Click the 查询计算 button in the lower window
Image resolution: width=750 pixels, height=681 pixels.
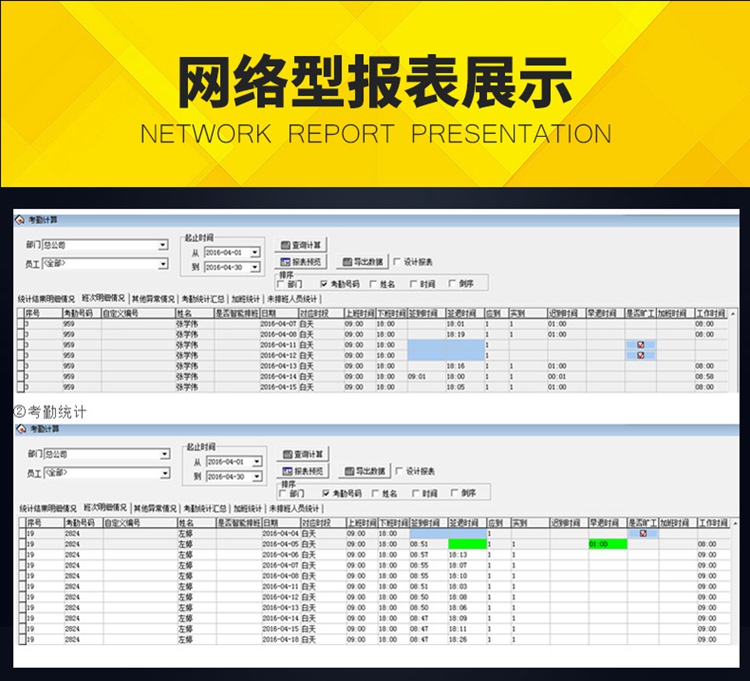302,454
